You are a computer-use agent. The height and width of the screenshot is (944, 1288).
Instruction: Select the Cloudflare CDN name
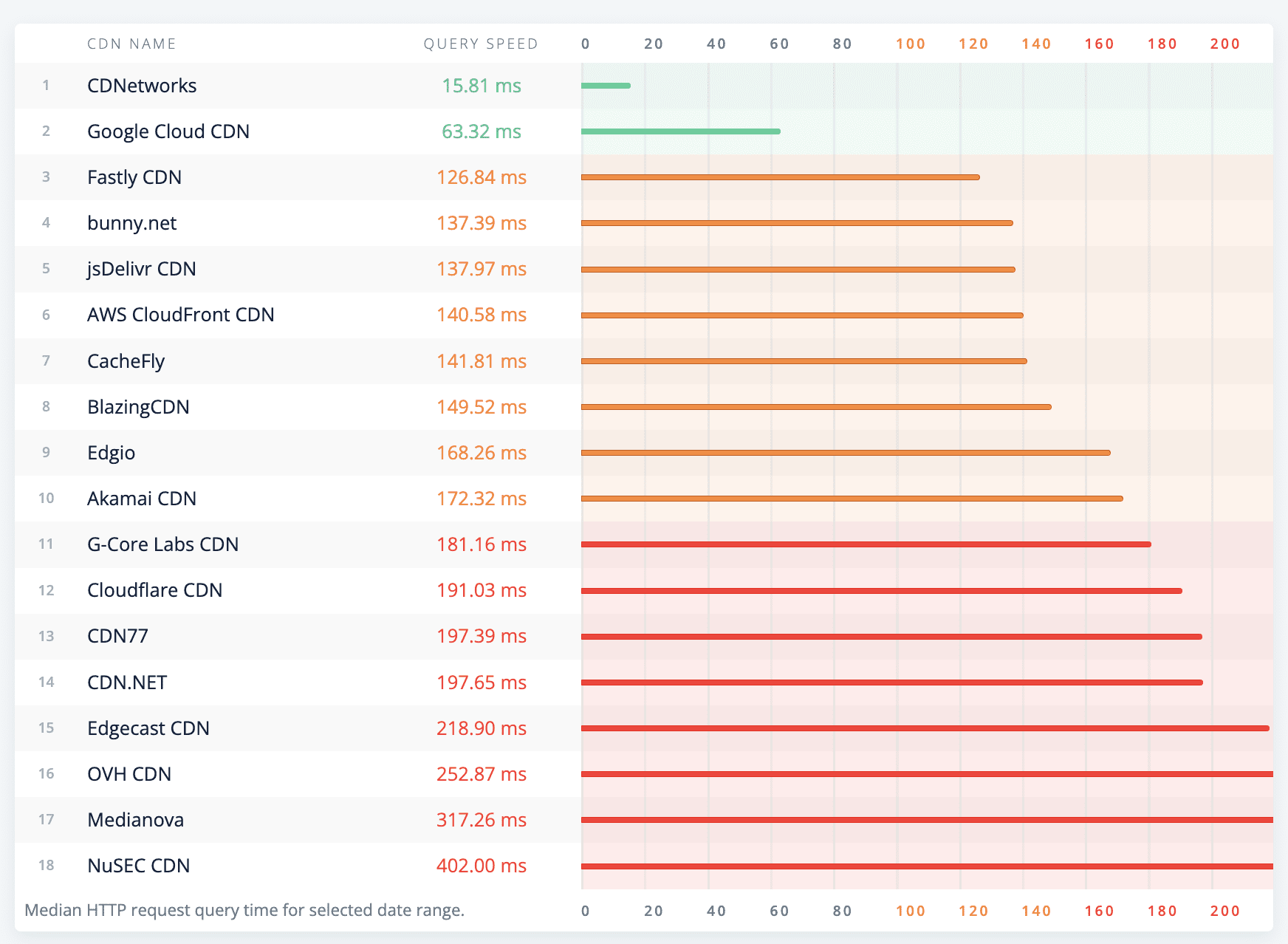tap(155, 590)
